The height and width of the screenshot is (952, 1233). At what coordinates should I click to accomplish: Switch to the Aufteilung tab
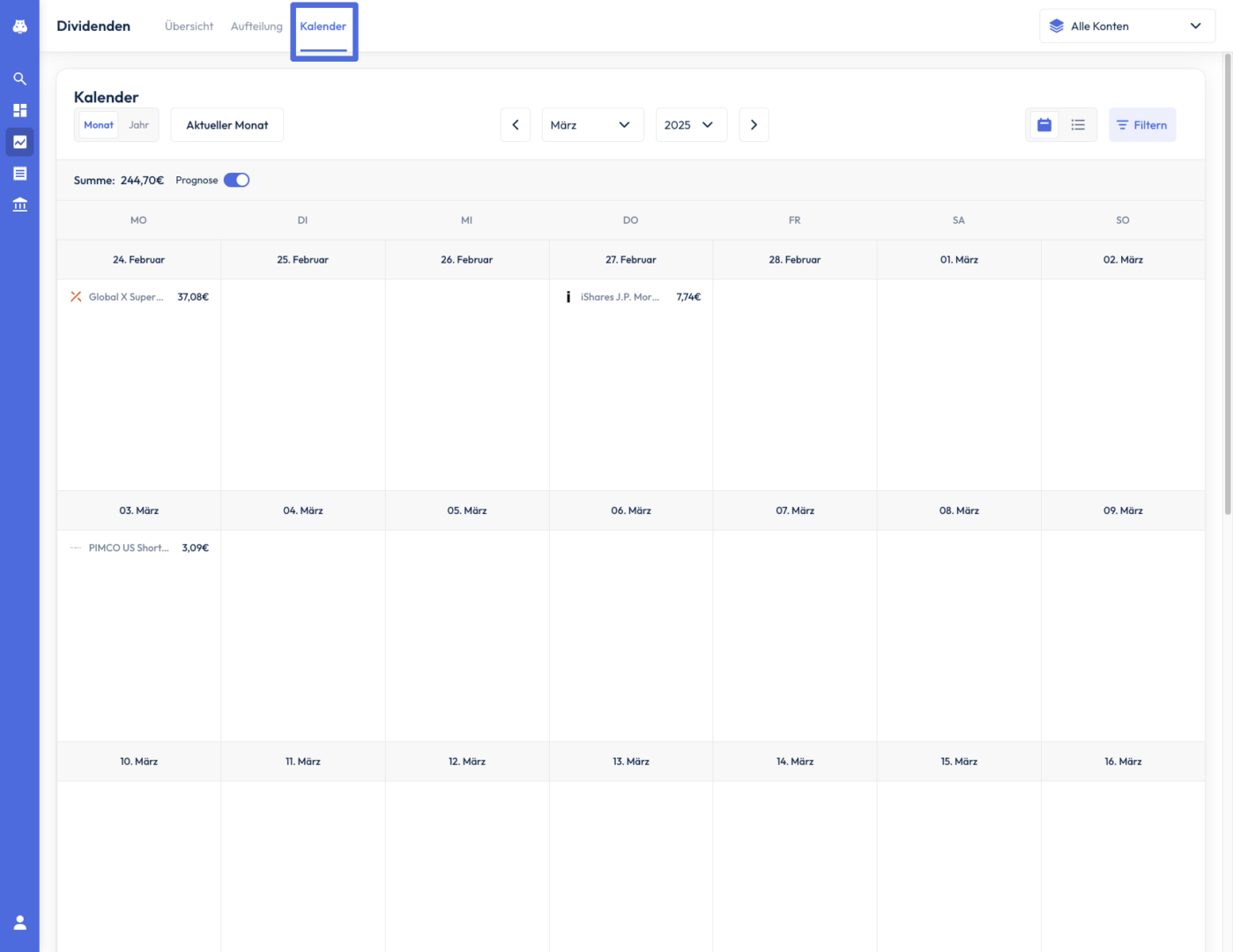[256, 26]
